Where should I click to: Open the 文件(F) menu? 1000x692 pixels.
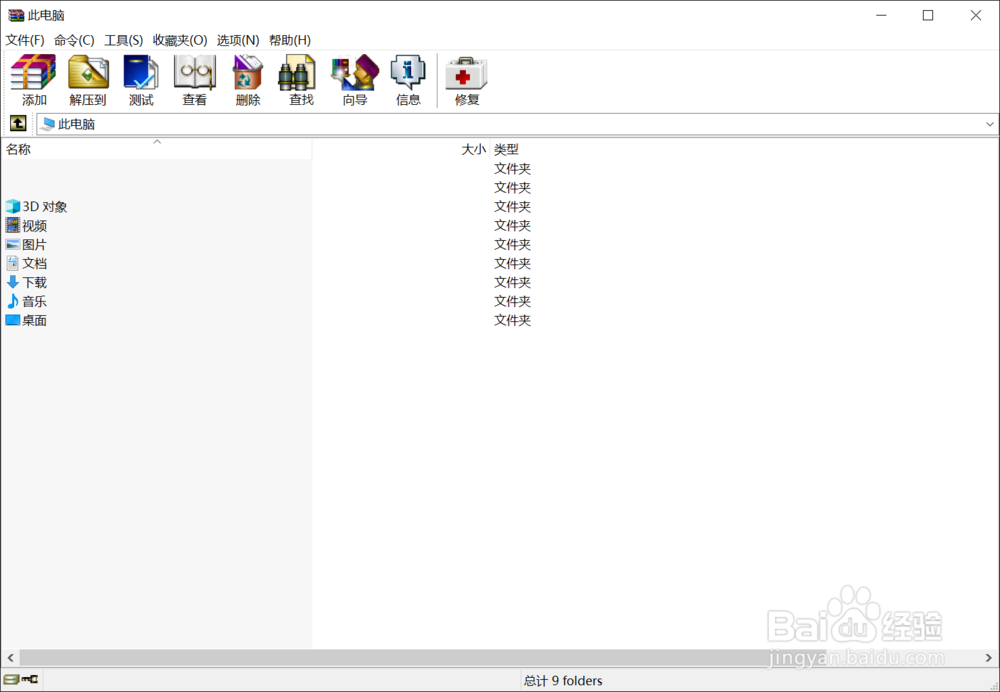(x=25, y=40)
